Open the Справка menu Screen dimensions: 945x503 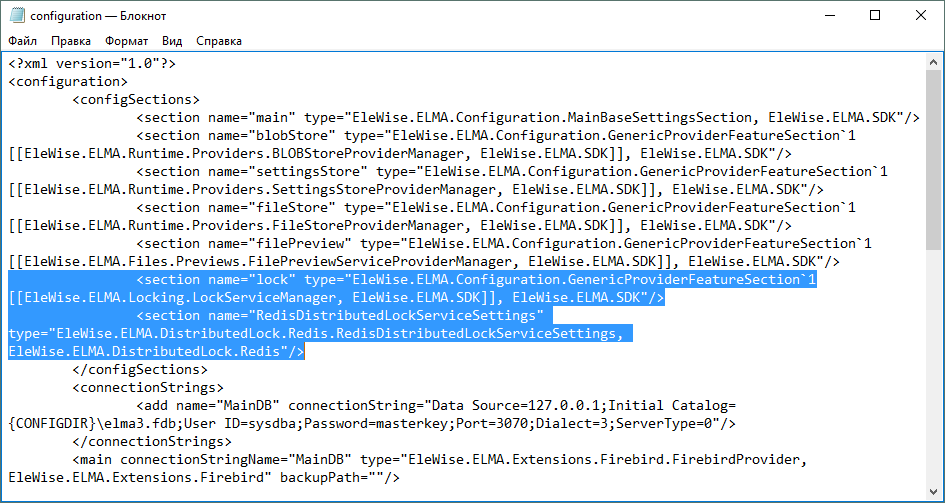[219, 41]
